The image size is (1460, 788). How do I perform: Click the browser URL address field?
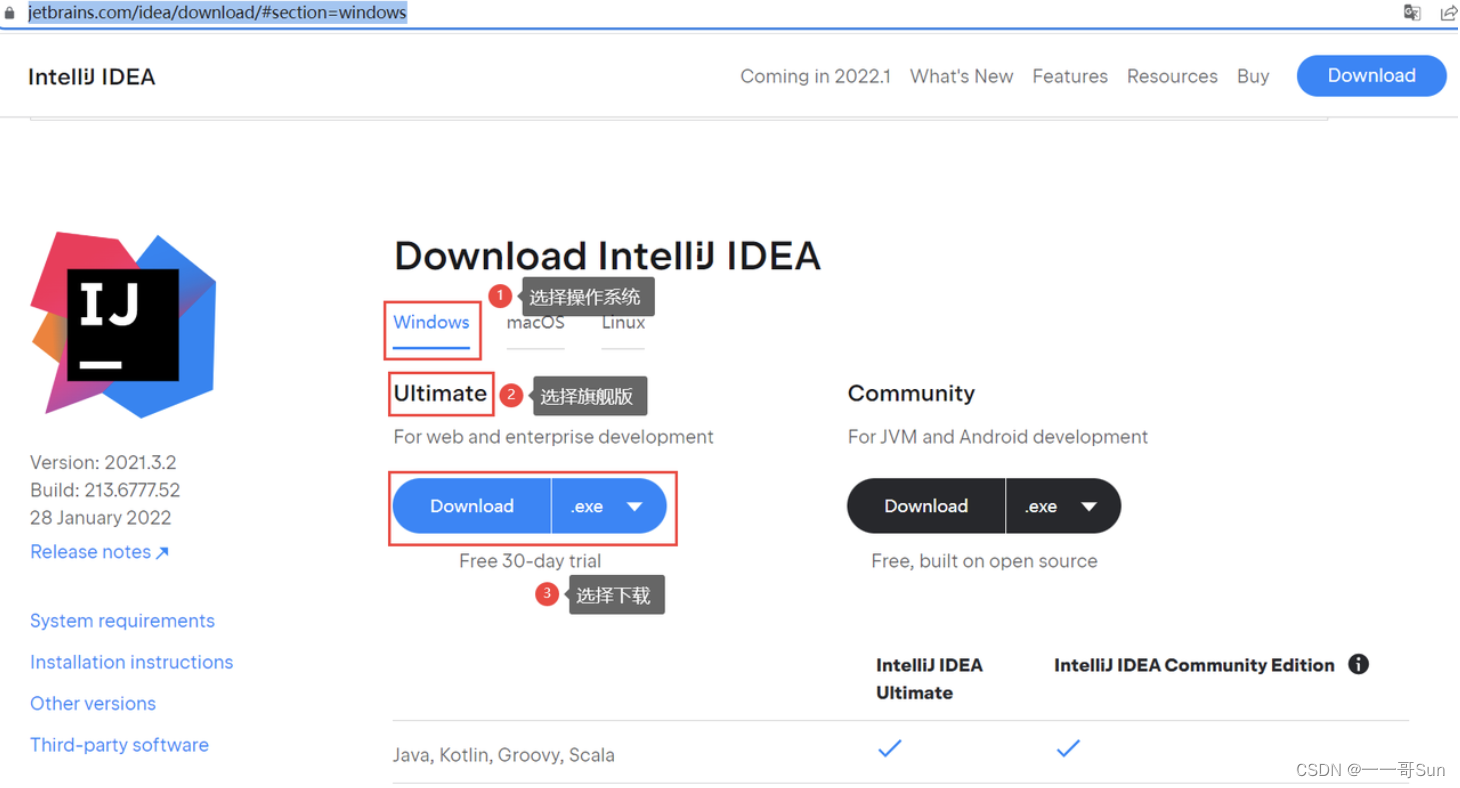tap(700, 13)
